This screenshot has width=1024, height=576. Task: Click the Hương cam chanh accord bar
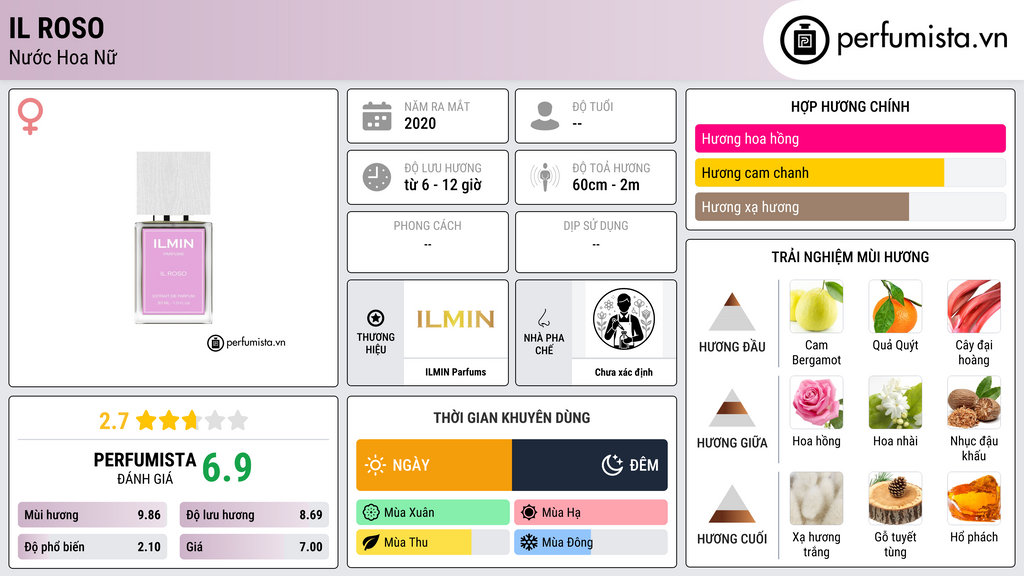[x=850, y=173]
